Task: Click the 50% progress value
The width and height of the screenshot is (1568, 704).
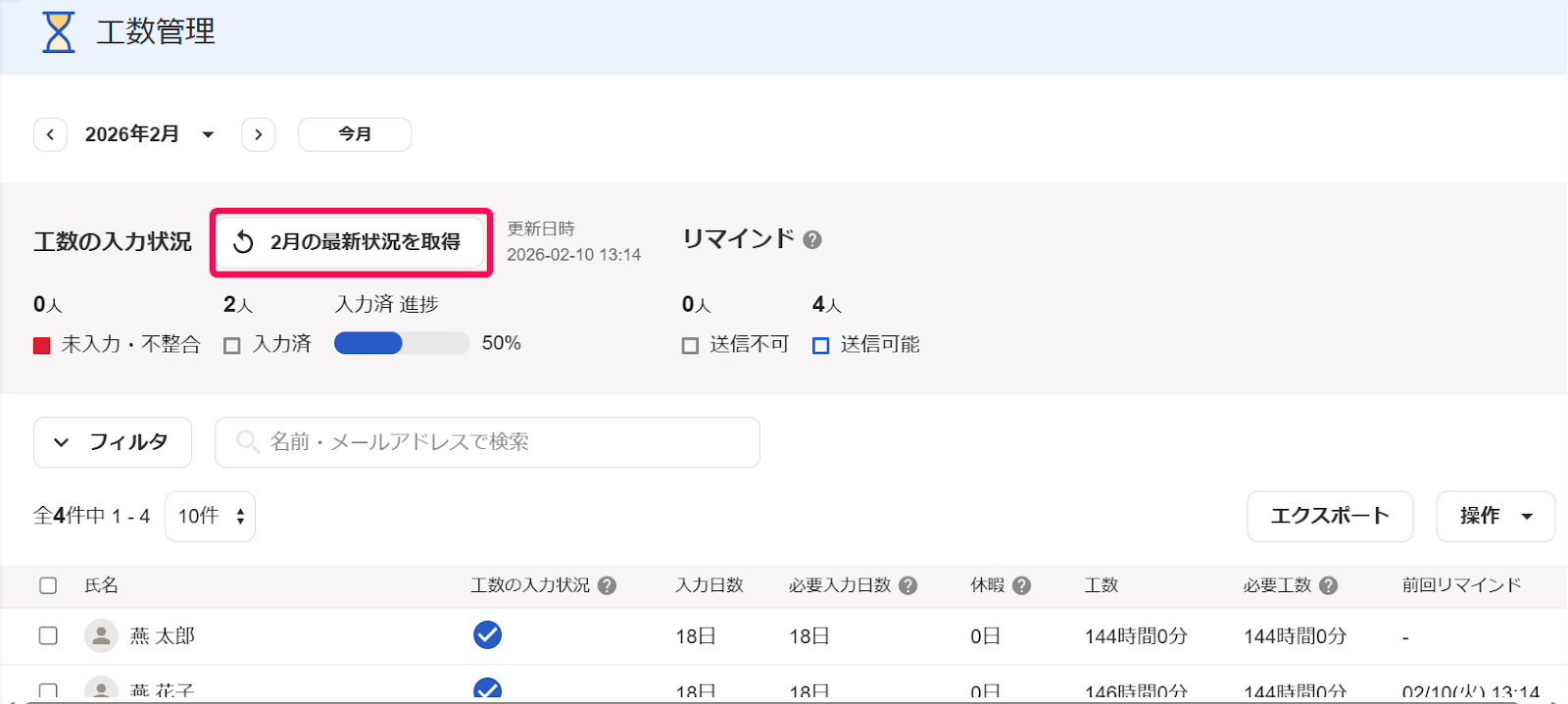Action: [502, 343]
